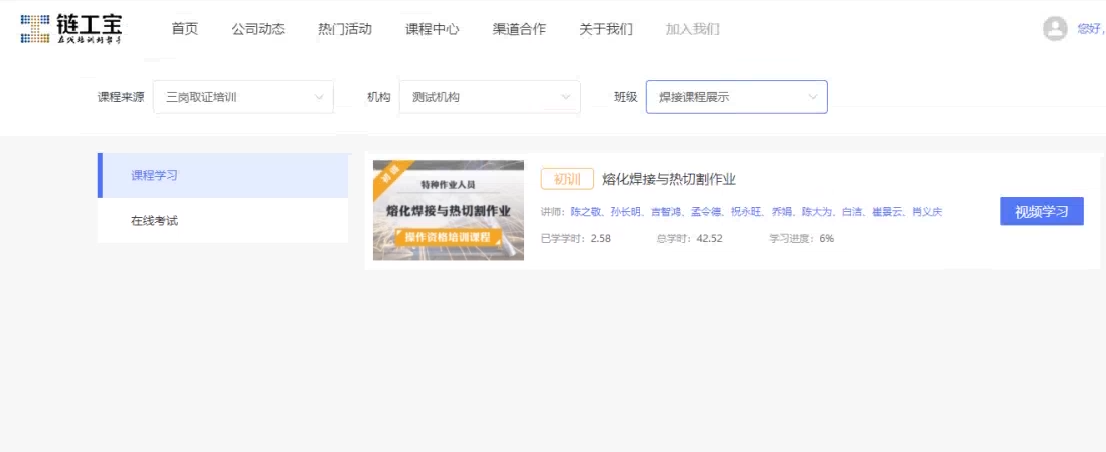The image size is (1106, 452).
Task: Click the 链工宝 logo
Action: 71,29
